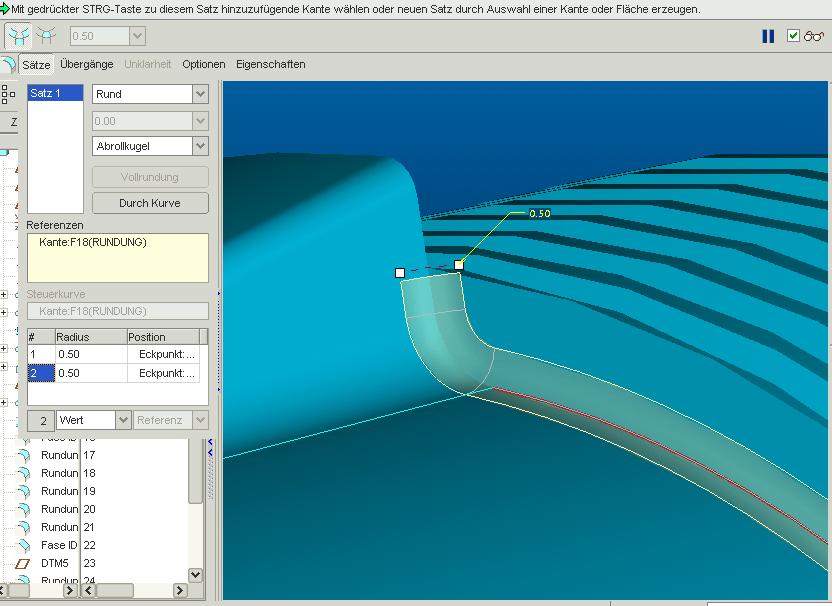The width and height of the screenshot is (832, 606).
Task: Open the Übergänge tab
Action: pyautogui.click(x=86, y=64)
